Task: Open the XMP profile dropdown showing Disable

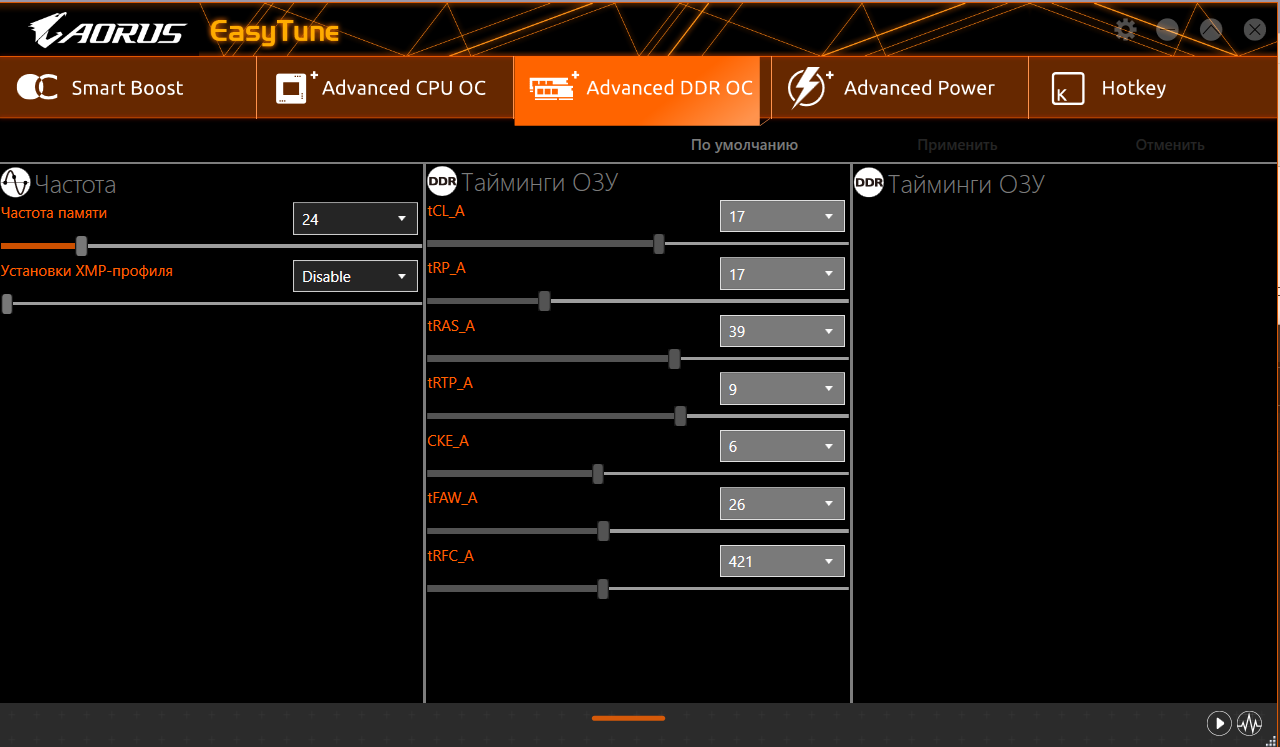Action: click(355, 276)
